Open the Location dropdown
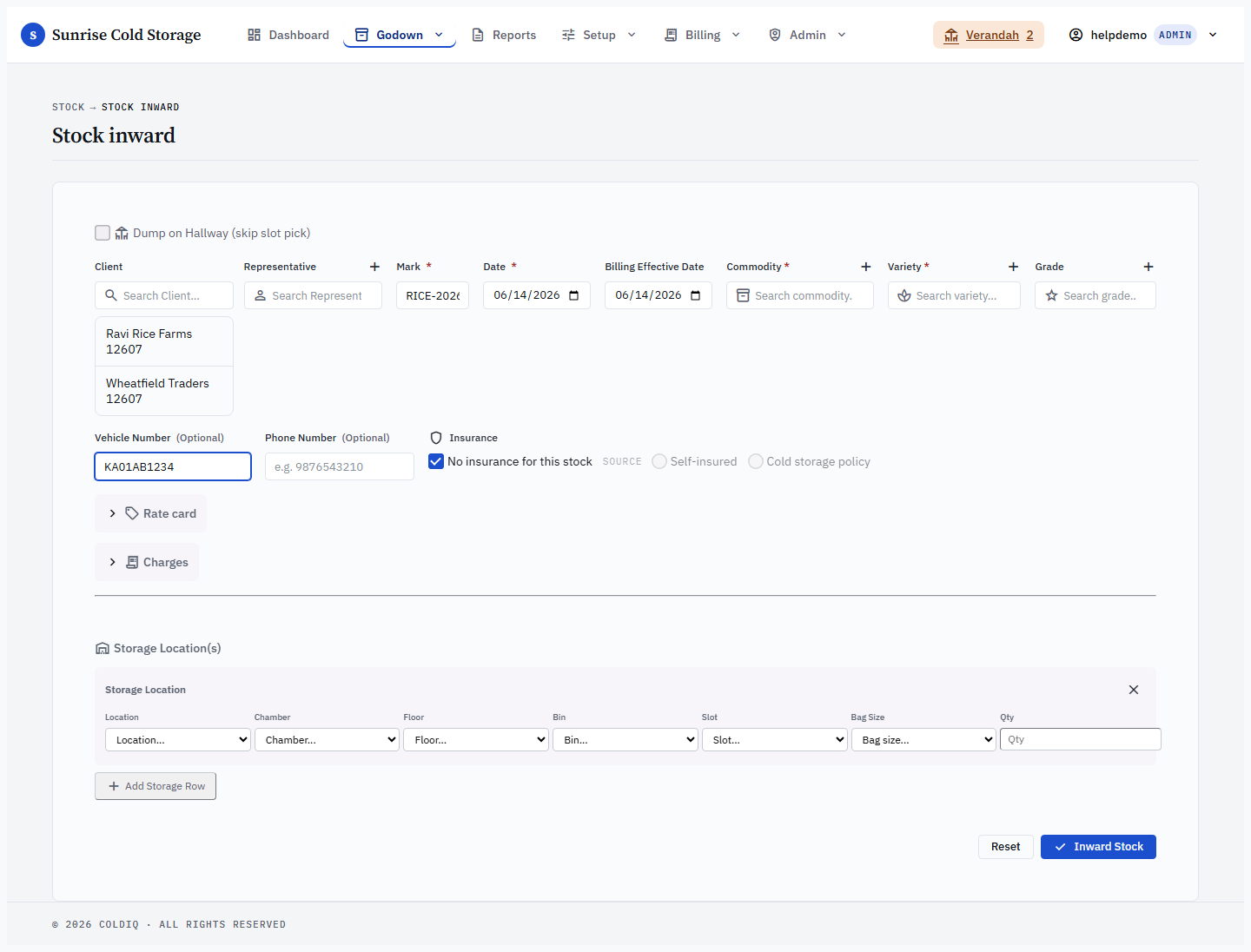The height and width of the screenshot is (952, 1251). click(x=178, y=739)
